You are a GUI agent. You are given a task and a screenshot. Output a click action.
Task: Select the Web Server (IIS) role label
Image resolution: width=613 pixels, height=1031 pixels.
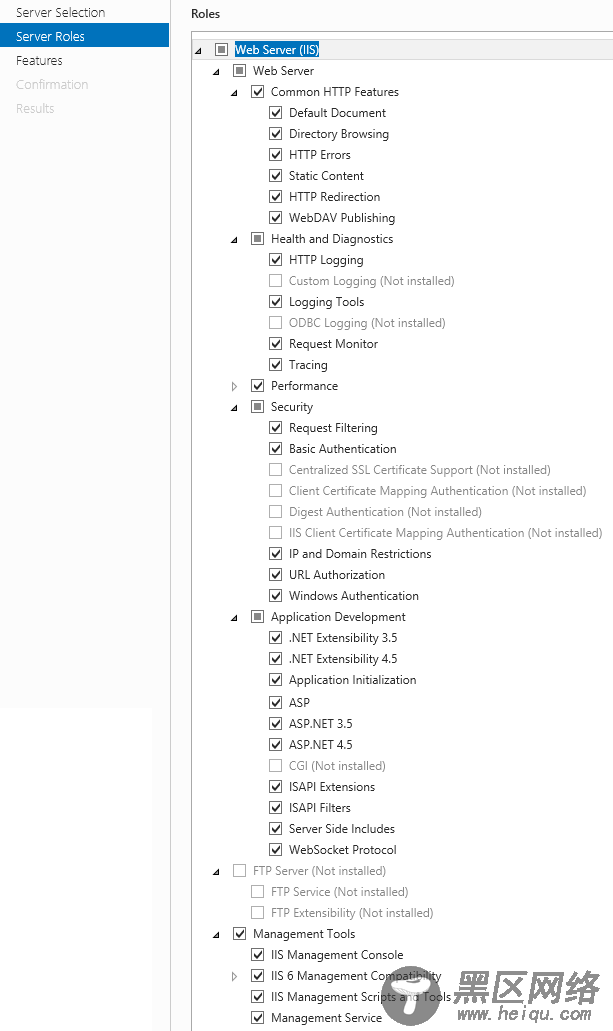click(277, 49)
